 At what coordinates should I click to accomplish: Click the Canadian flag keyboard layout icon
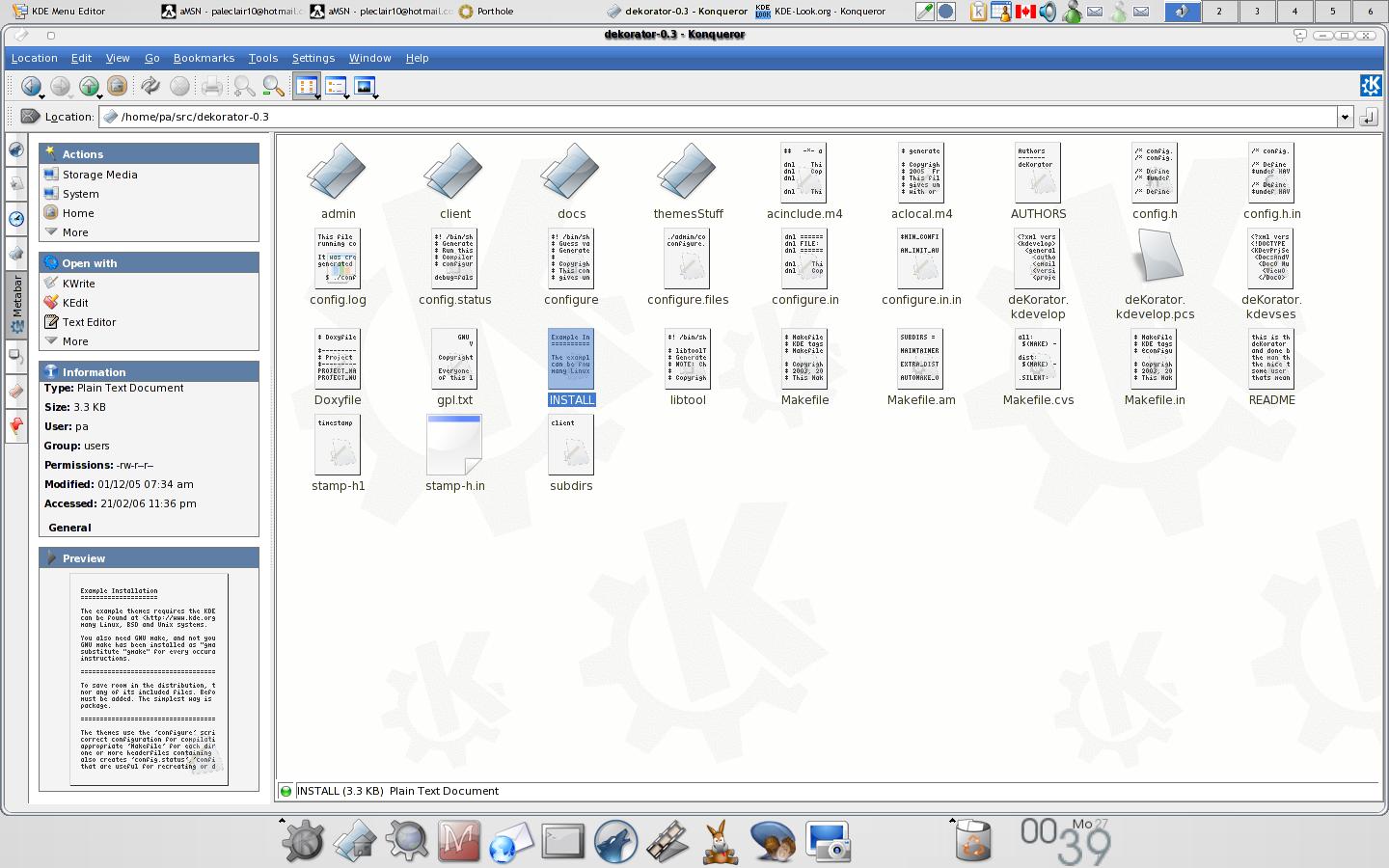(x=1025, y=12)
